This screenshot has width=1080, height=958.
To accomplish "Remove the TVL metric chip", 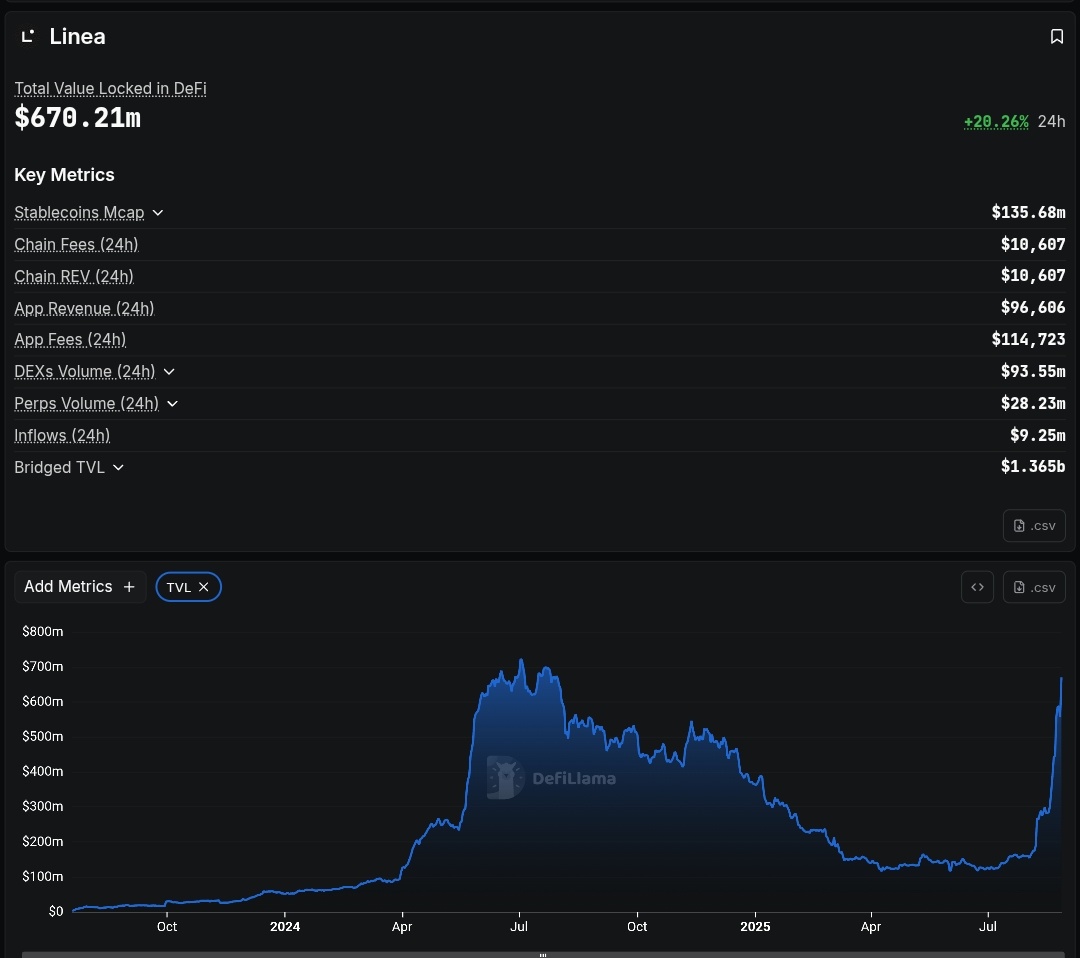I will click(x=203, y=587).
